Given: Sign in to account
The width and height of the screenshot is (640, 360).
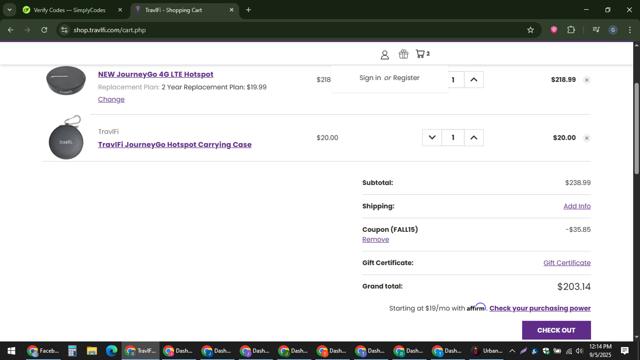Looking at the screenshot, I should point(370,78).
